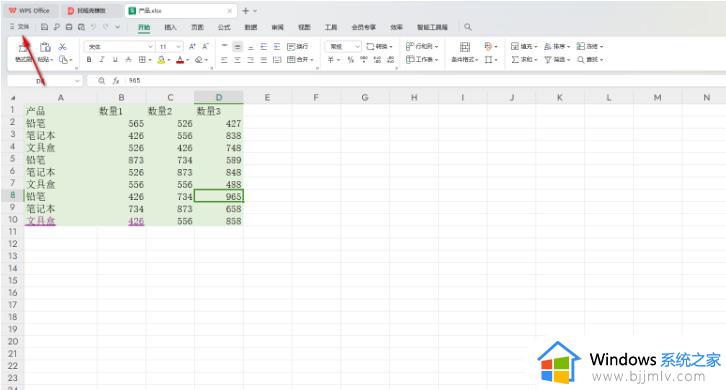Click the Decrease font size icon
The height and width of the screenshot is (390, 726).
205,46
